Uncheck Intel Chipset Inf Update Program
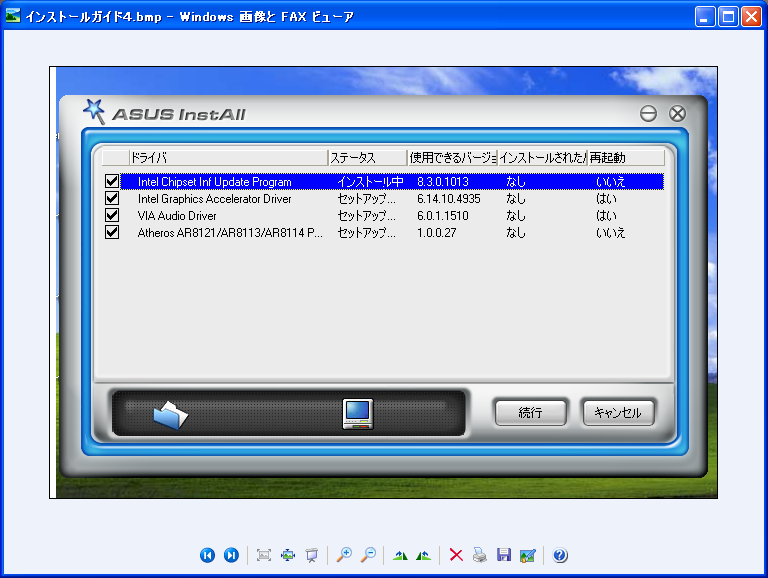 112,181
